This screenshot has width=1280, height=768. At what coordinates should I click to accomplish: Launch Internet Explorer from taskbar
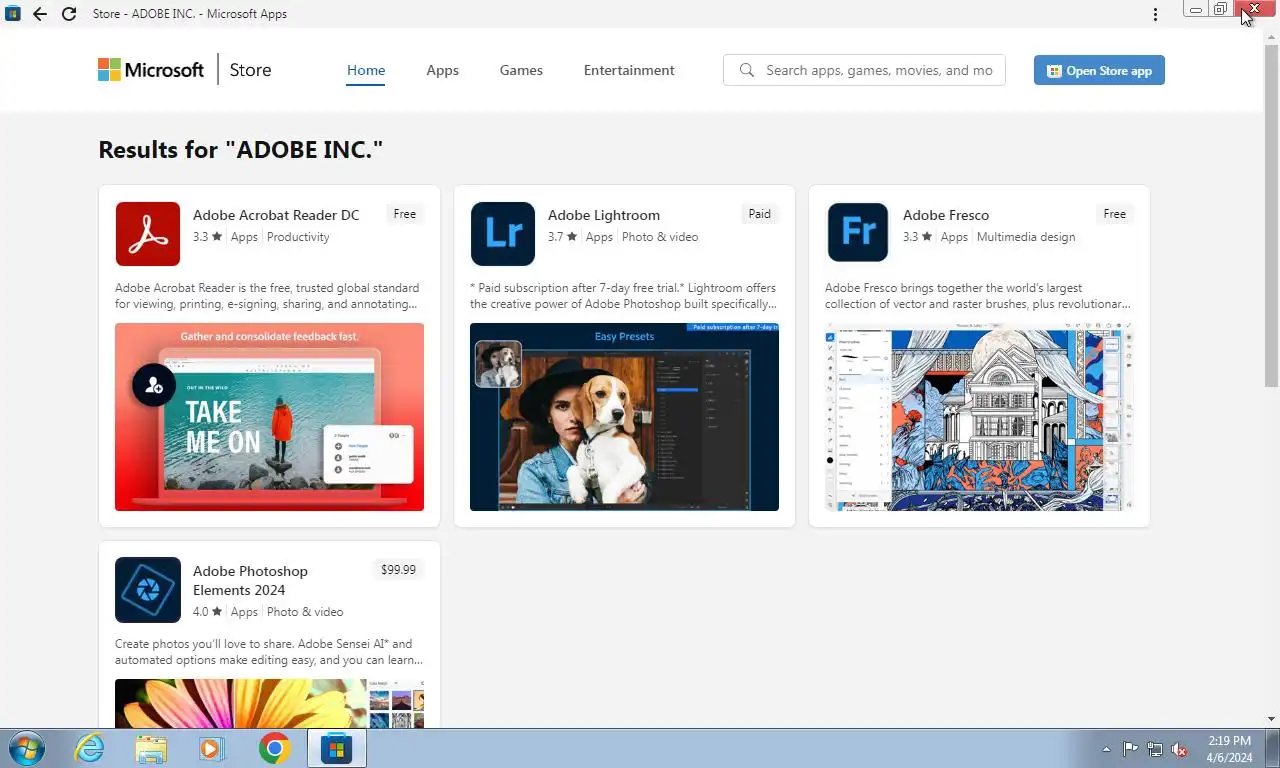point(89,748)
